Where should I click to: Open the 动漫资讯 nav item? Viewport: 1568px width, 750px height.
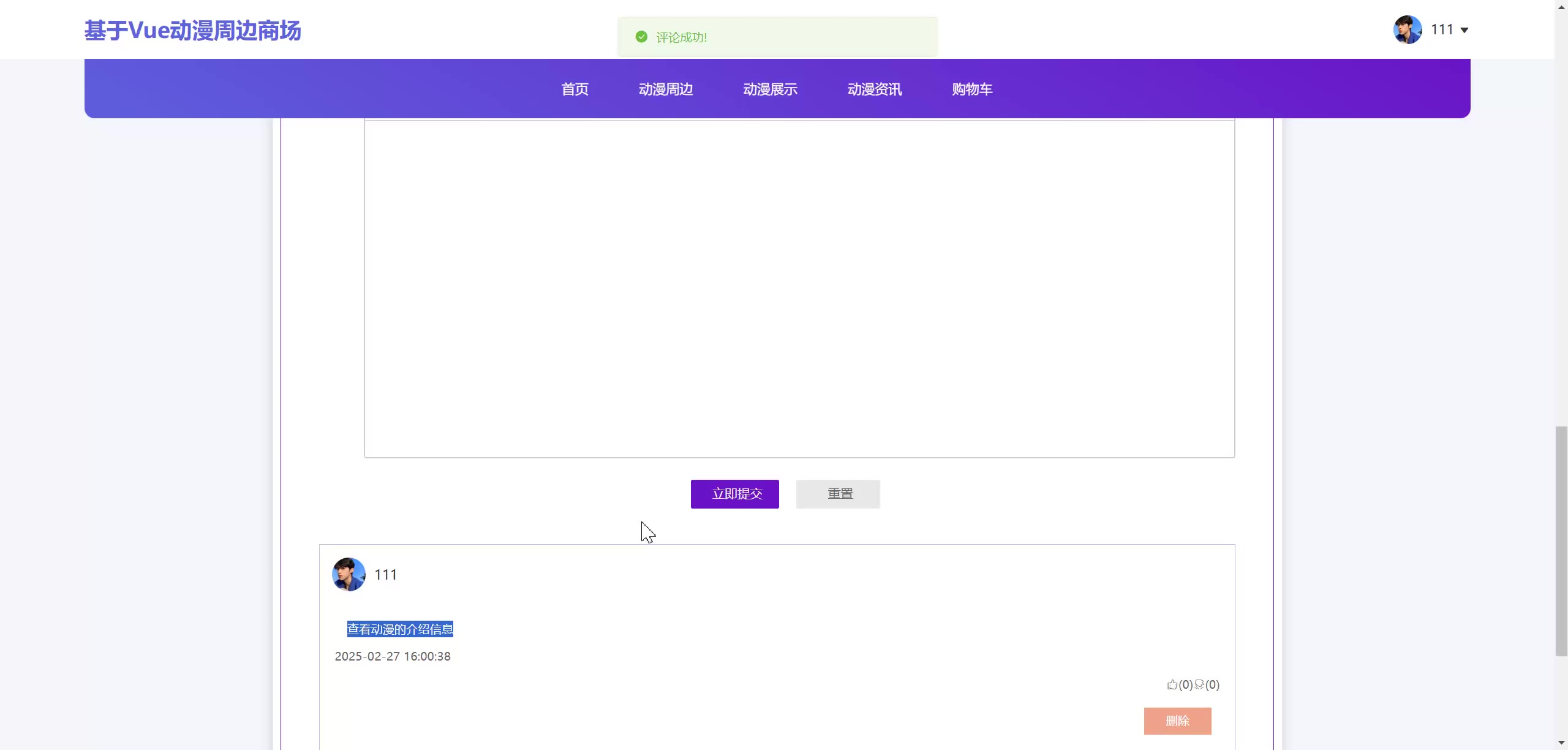[x=874, y=89]
